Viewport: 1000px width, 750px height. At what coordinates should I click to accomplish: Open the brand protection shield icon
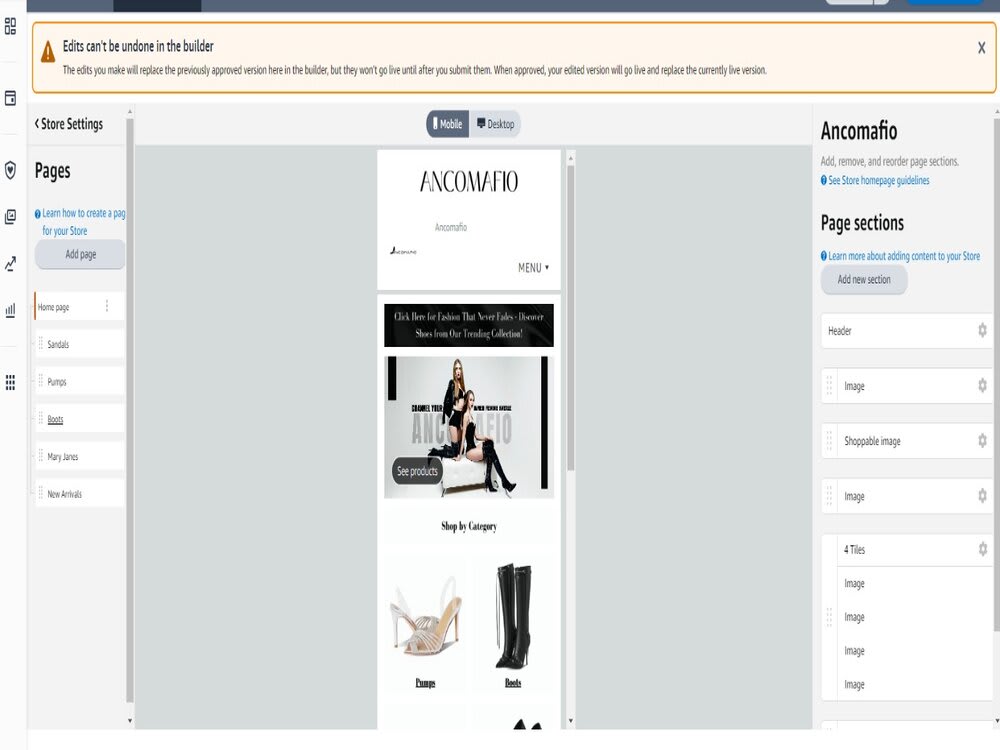coord(10,170)
